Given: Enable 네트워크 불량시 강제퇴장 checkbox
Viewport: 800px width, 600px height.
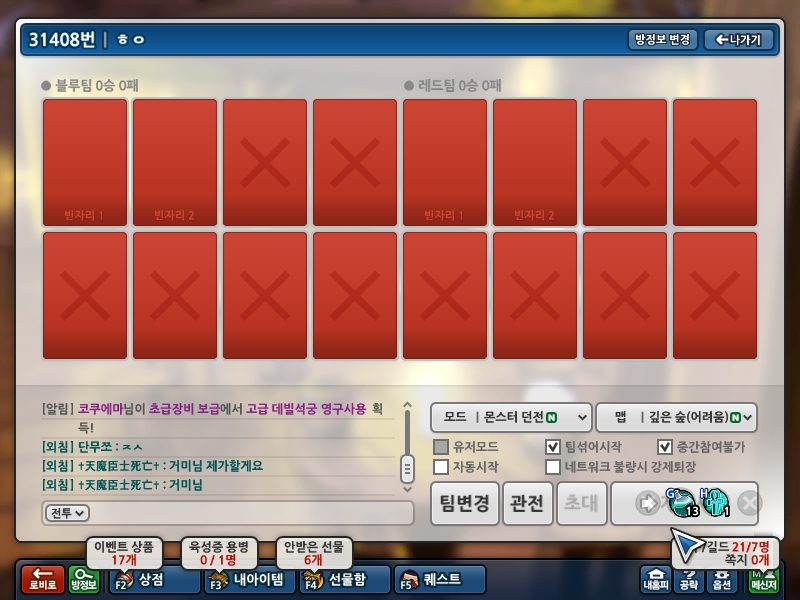Looking at the screenshot, I should [x=553, y=466].
